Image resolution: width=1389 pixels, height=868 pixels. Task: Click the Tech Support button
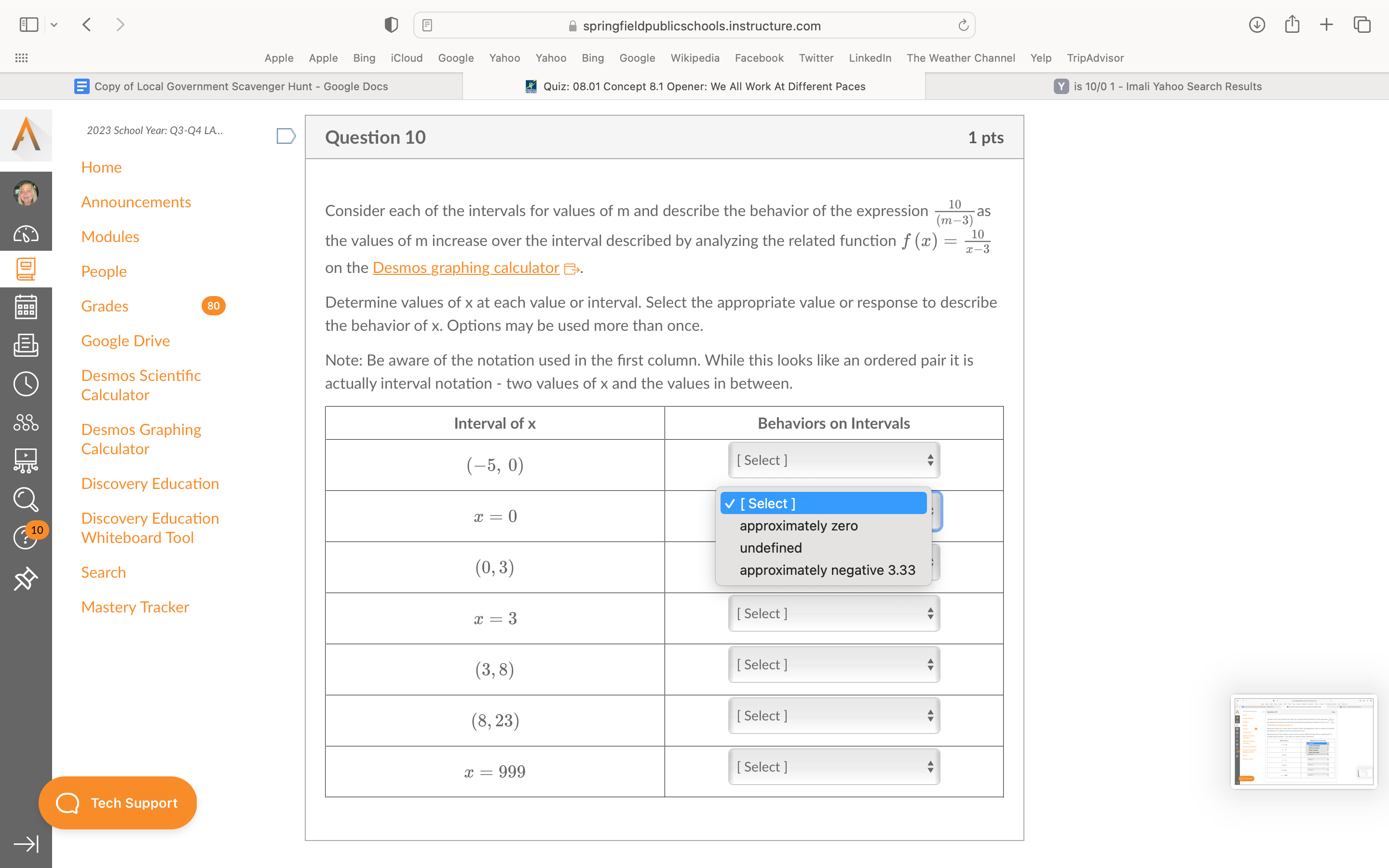click(118, 802)
